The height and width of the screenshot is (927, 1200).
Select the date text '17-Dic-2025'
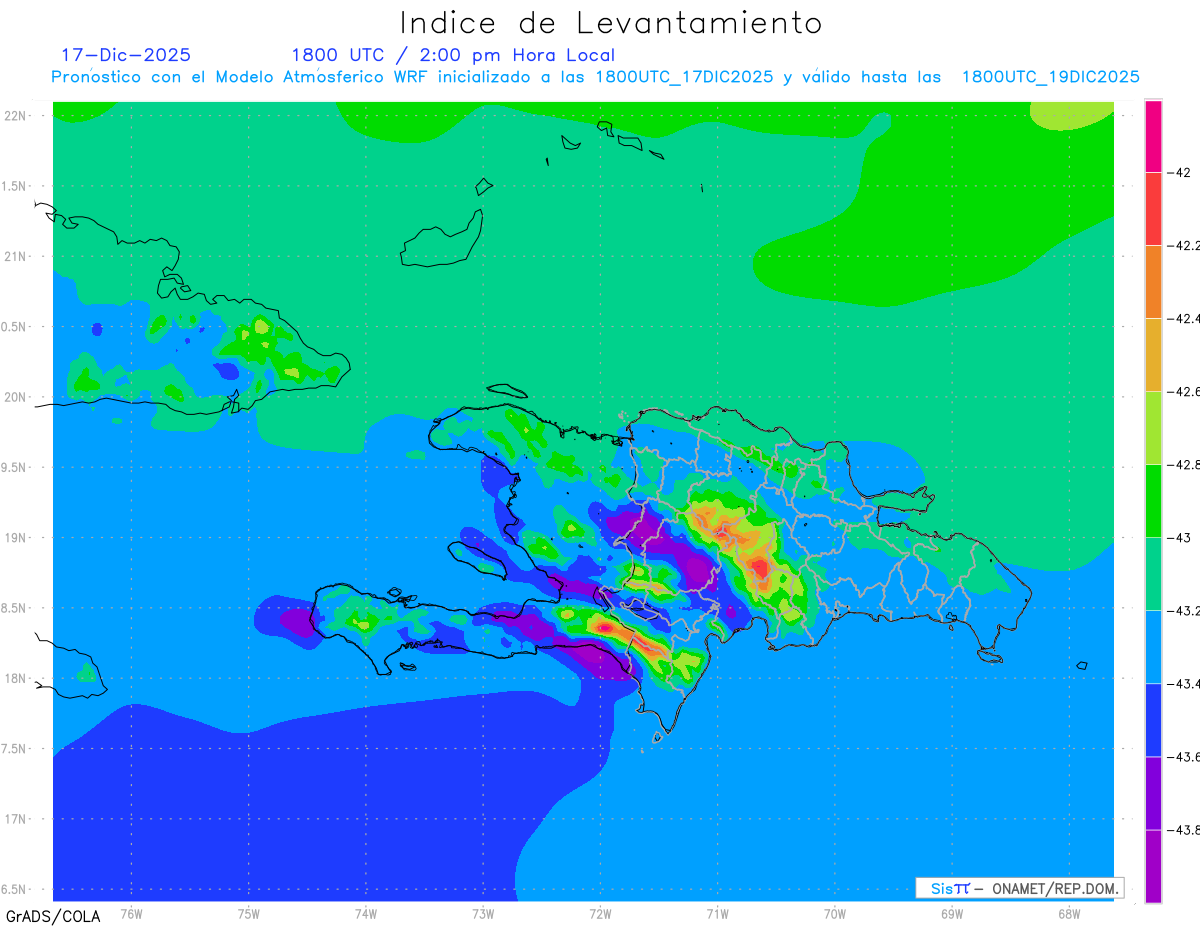point(126,55)
